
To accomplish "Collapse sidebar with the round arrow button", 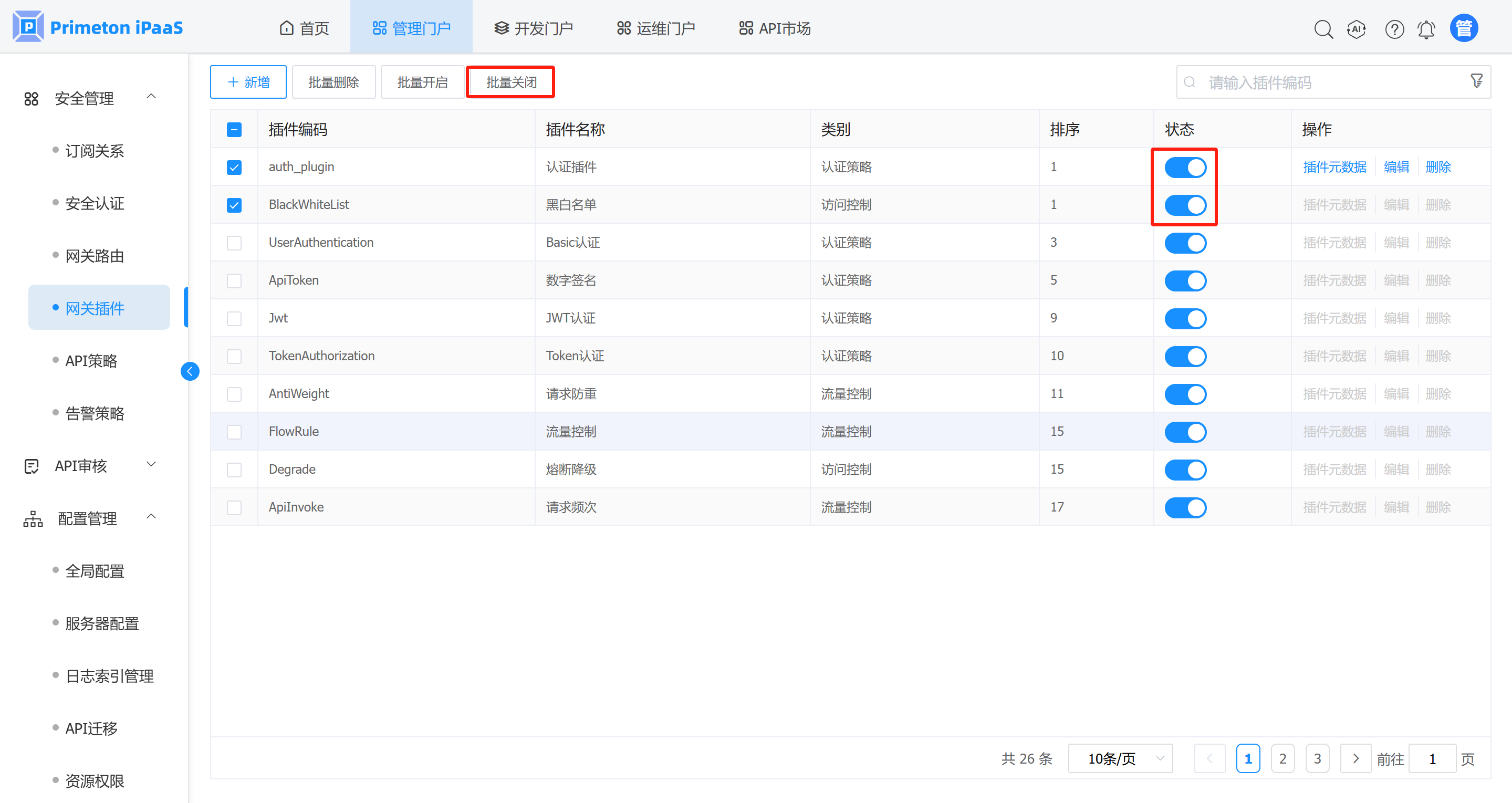I will tap(190, 371).
